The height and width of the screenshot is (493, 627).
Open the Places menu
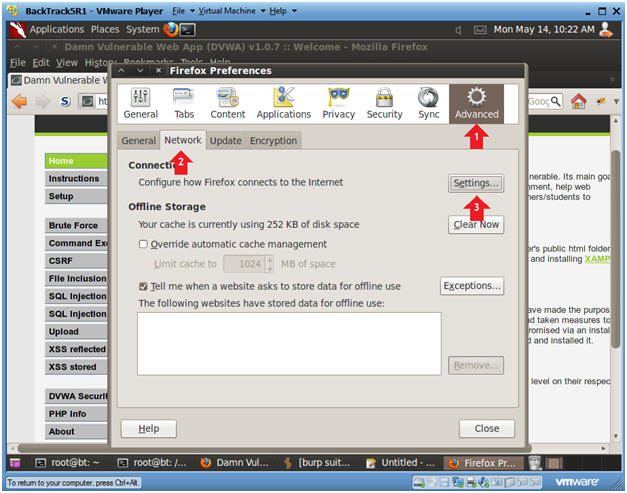pyautogui.click(x=105, y=29)
